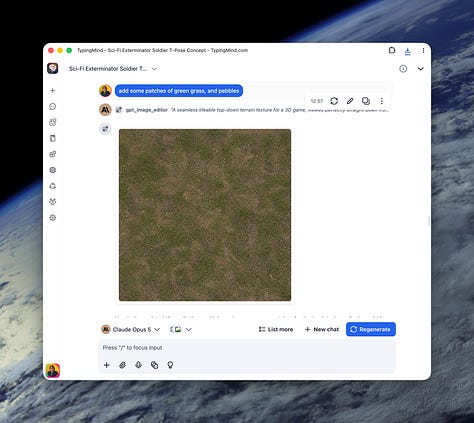Click the sidebar icon just below the chat bubble
474x423 pixels.
53,122
